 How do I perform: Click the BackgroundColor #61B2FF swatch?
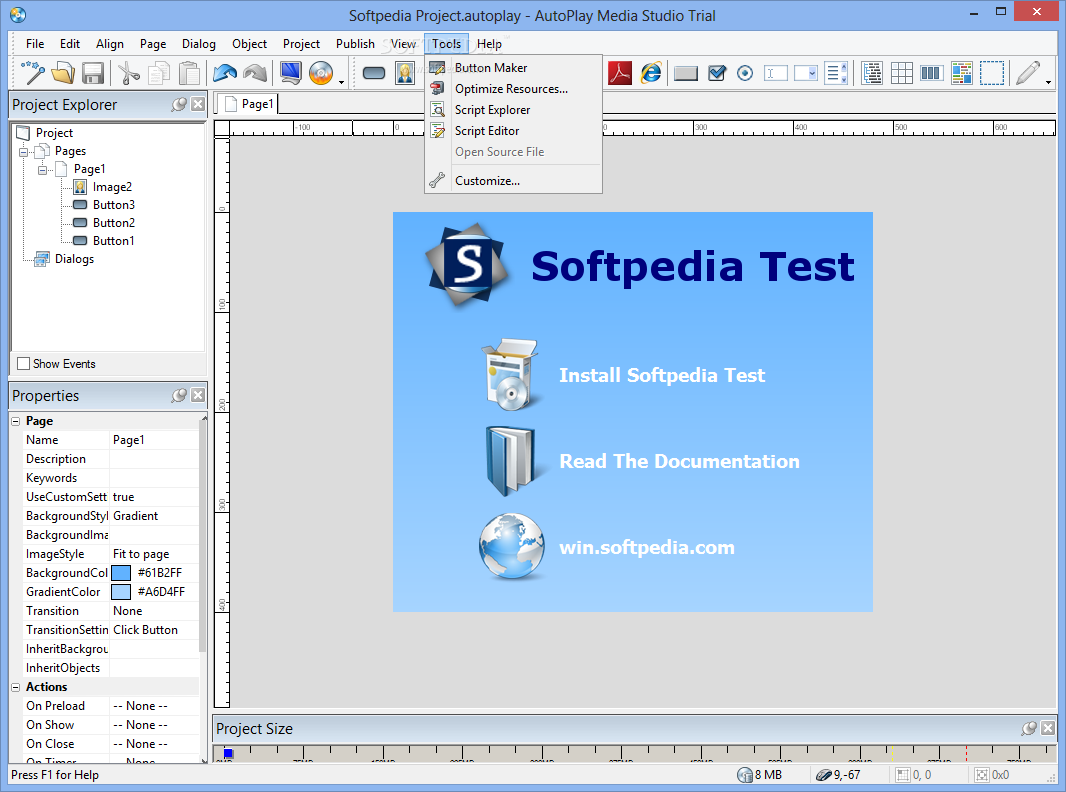pyautogui.click(x=121, y=573)
